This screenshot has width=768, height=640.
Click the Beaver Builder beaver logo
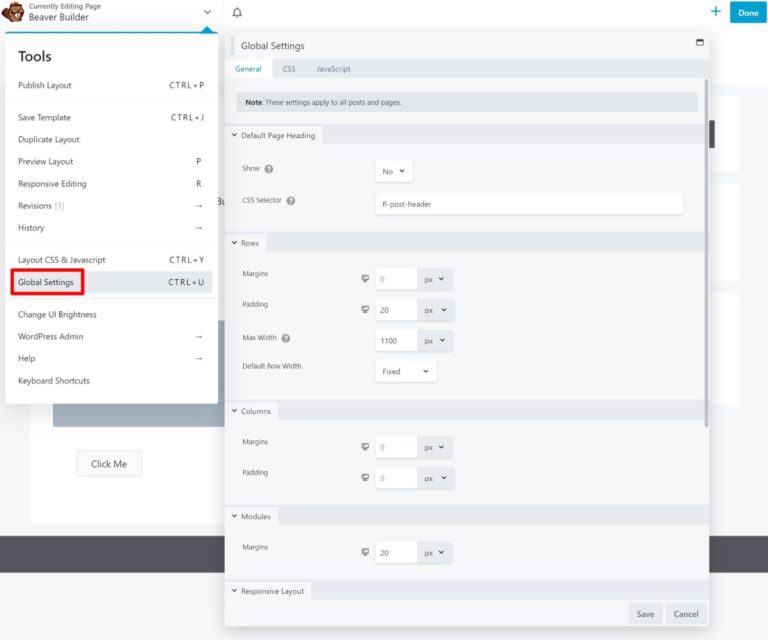[13, 12]
